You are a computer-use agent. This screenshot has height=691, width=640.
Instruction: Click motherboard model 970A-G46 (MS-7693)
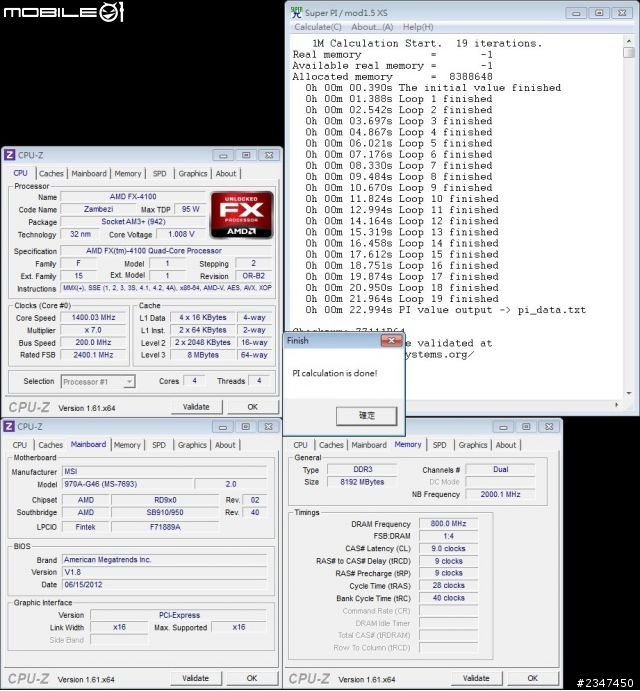pyautogui.click(x=127, y=484)
